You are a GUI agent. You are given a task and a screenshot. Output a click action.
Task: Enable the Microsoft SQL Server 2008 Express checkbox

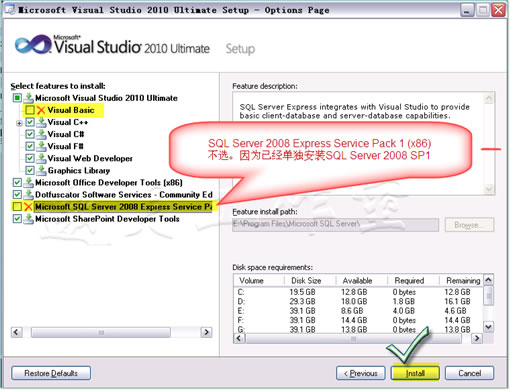pyautogui.click(x=17, y=207)
